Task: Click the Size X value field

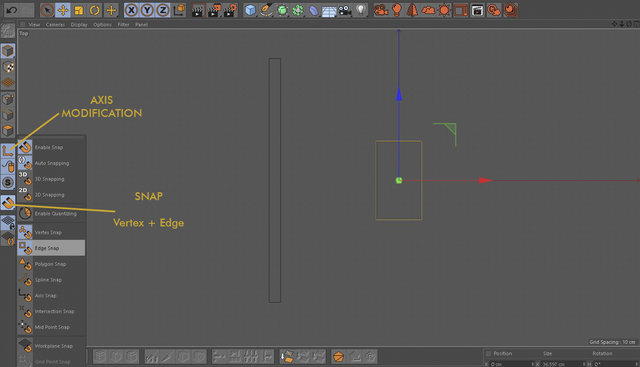Action: [558, 364]
